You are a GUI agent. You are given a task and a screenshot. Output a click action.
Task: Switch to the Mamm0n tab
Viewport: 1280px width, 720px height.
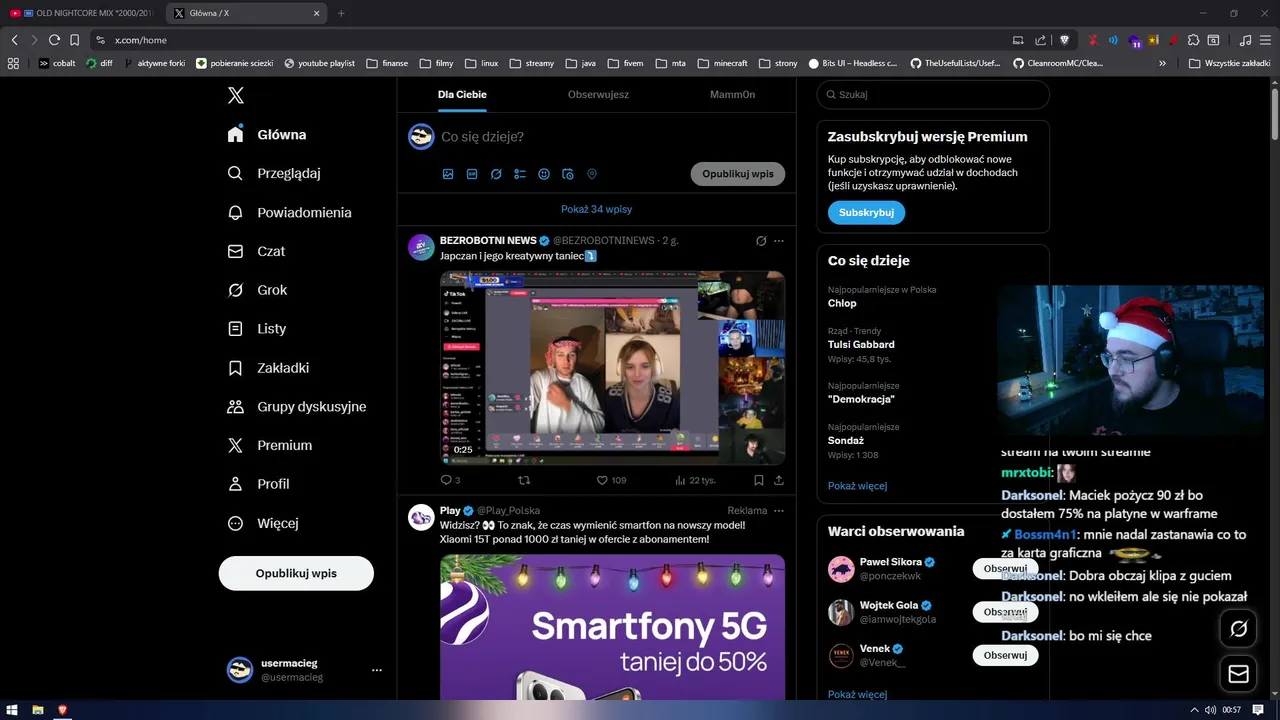(732, 94)
